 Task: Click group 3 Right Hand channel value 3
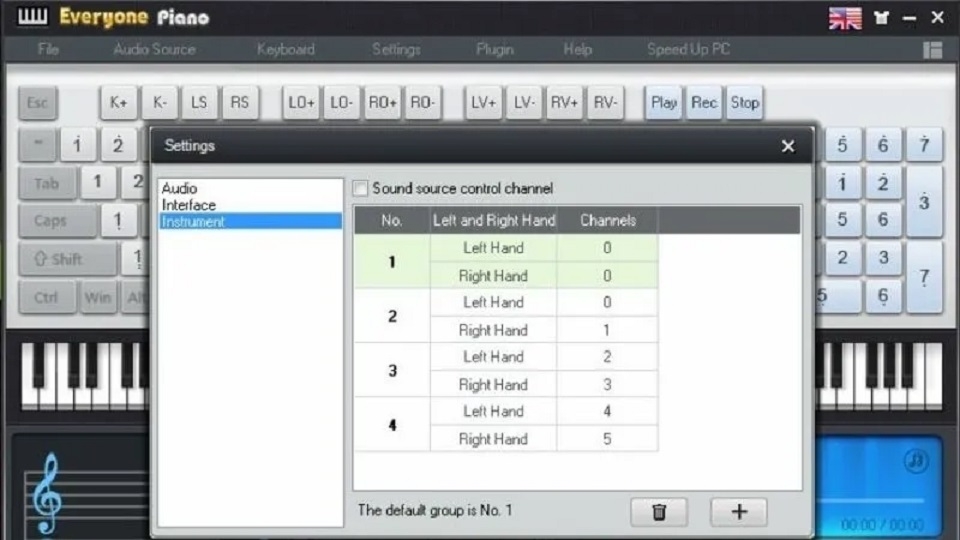[x=607, y=384]
